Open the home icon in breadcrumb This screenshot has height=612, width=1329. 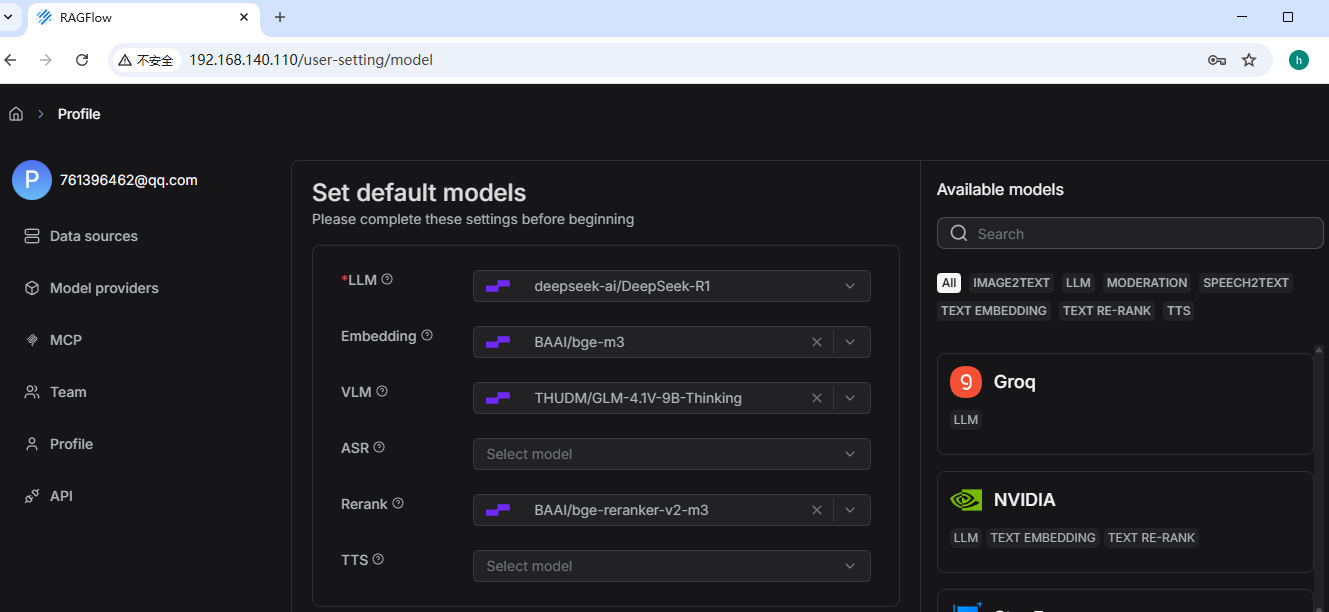point(16,114)
